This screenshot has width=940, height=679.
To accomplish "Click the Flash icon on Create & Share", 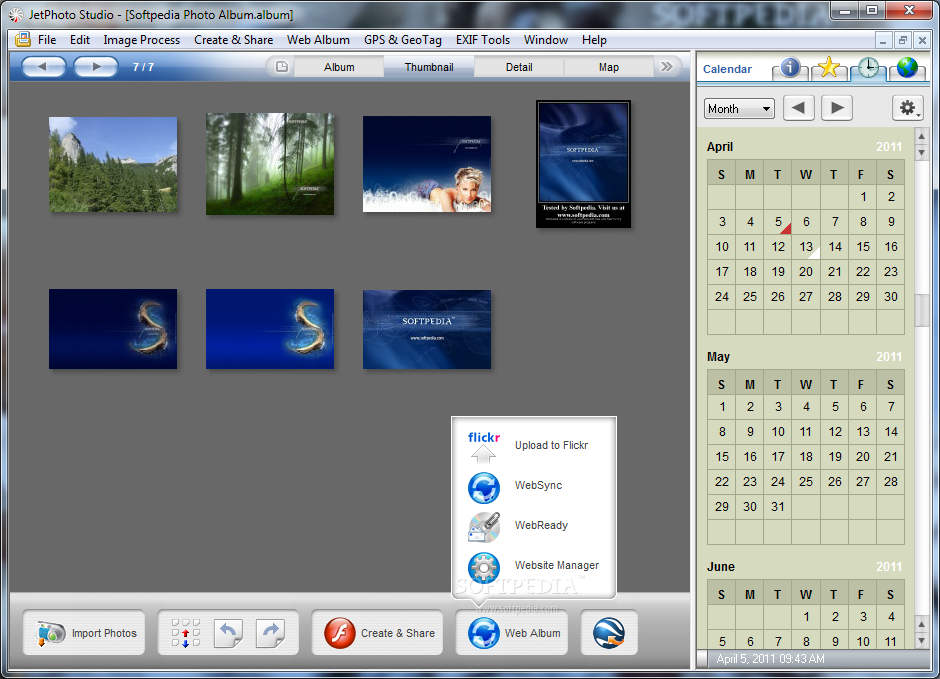I will (340, 633).
